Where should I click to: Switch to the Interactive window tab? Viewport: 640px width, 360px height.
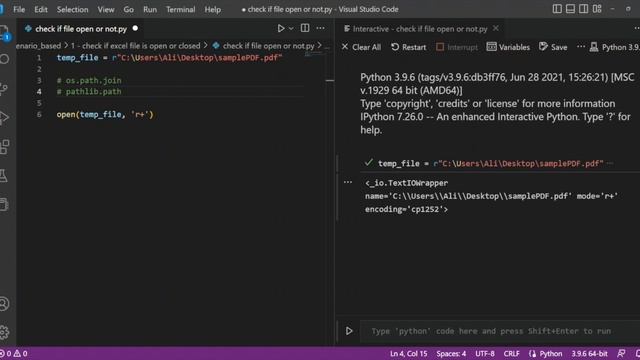pyautogui.click(x=420, y=29)
